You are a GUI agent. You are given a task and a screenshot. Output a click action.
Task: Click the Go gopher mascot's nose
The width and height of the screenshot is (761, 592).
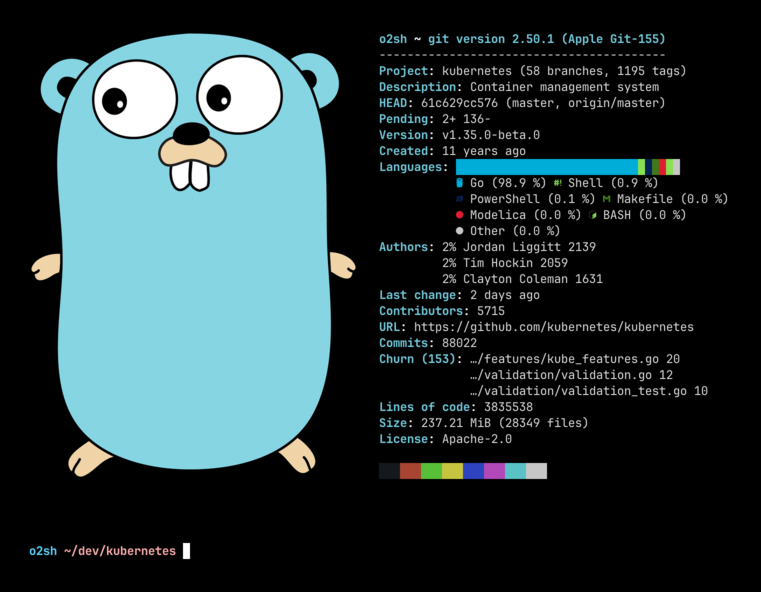(191, 134)
